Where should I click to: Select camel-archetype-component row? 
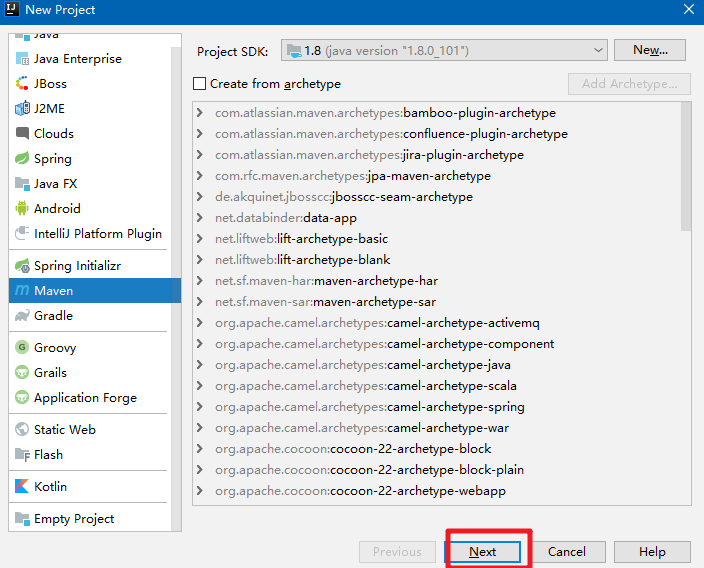point(439,344)
